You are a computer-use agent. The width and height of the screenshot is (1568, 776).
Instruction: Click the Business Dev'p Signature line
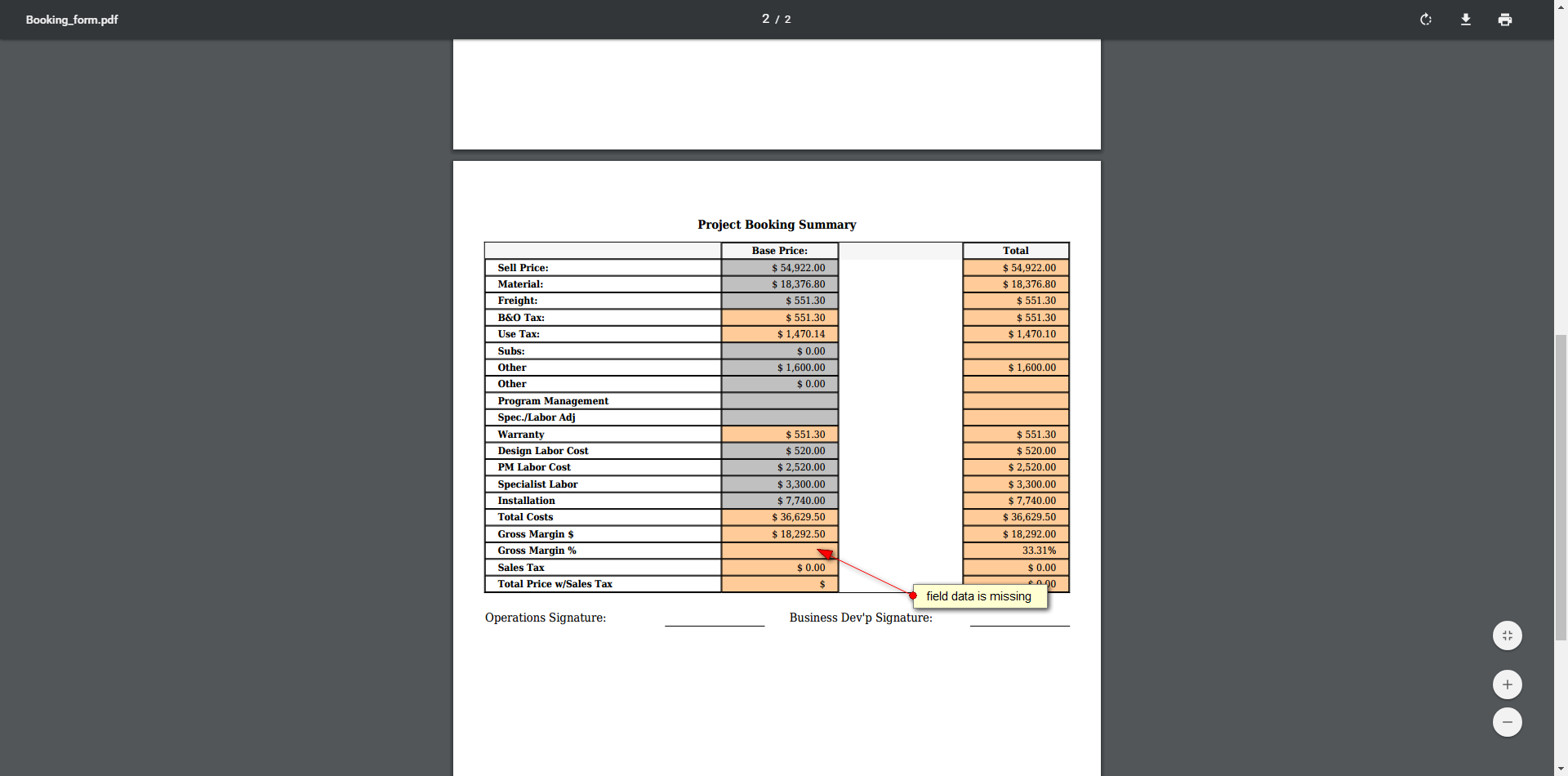tap(1020, 625)
